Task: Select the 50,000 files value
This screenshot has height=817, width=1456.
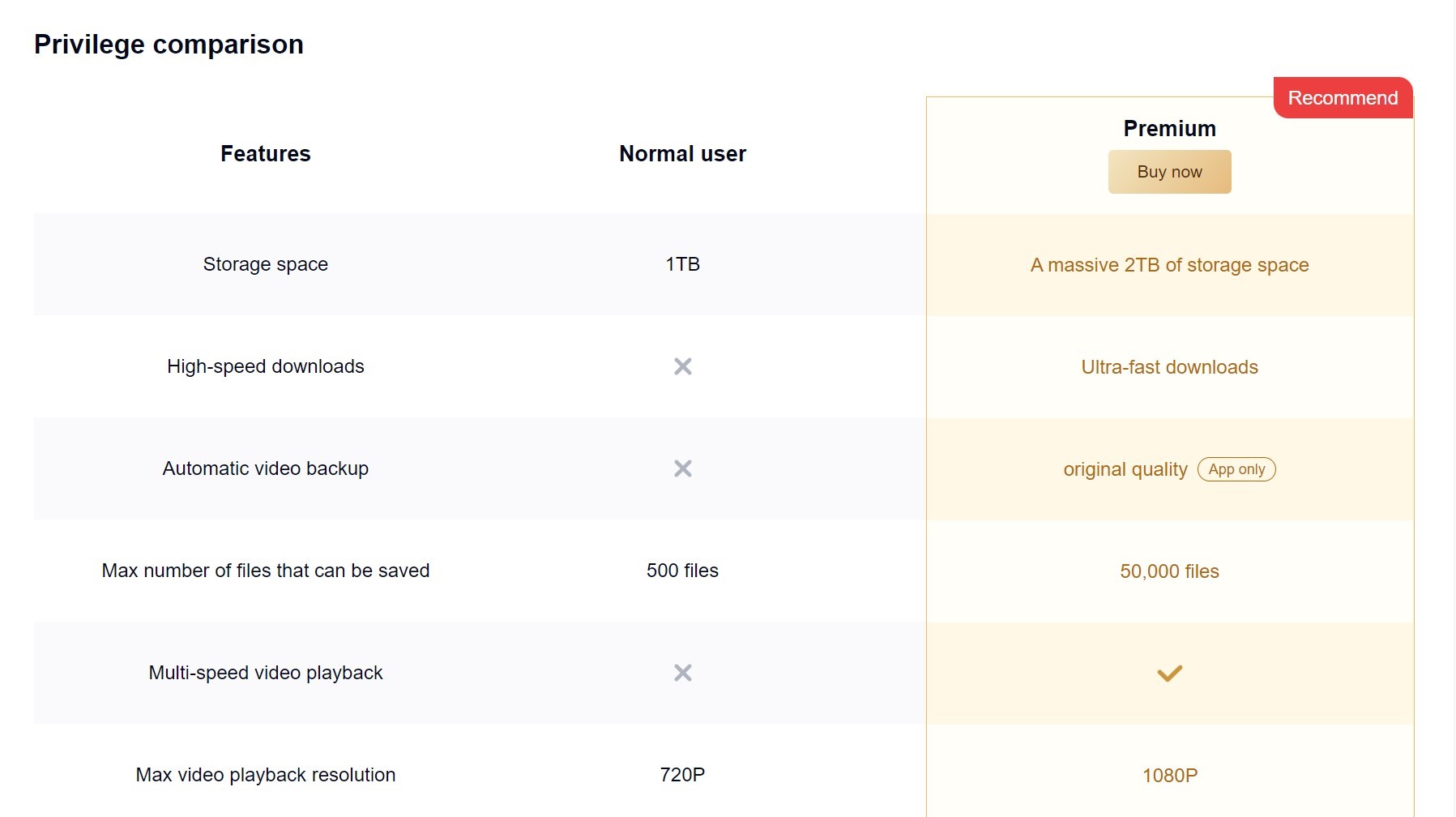Action: (x=1169, y=571)
